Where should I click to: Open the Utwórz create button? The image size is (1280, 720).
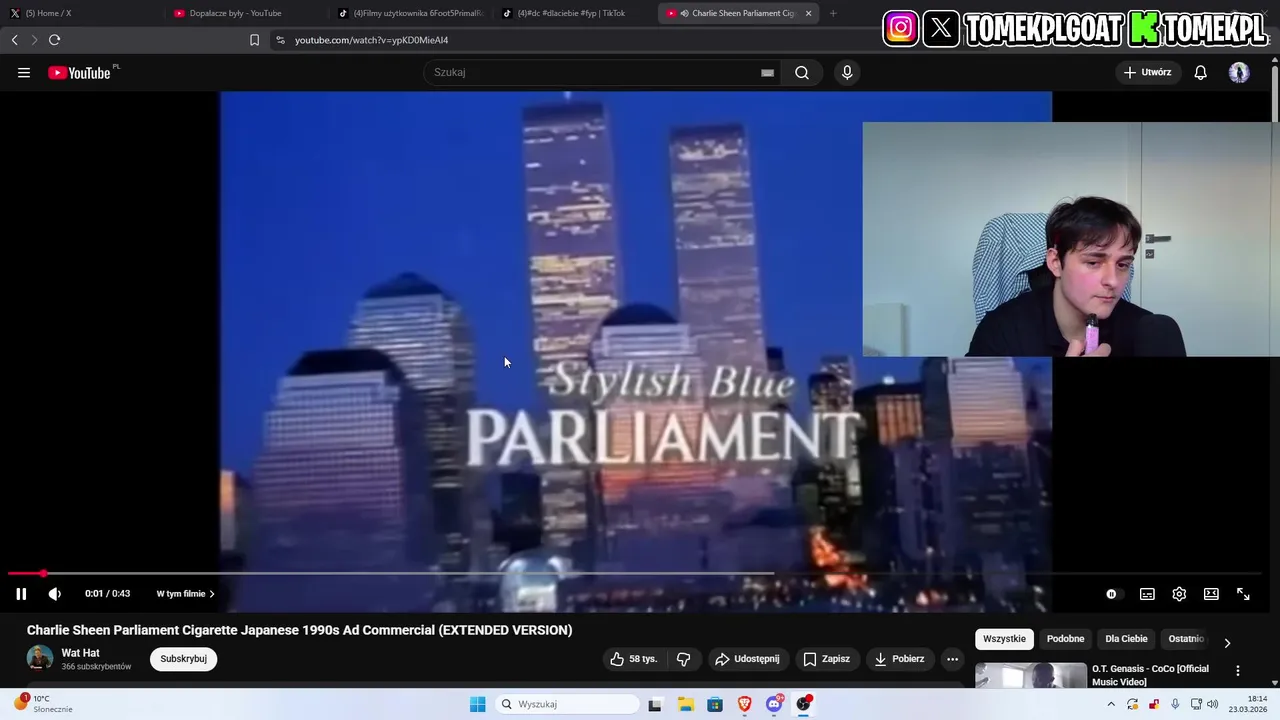coord(1147,72)
